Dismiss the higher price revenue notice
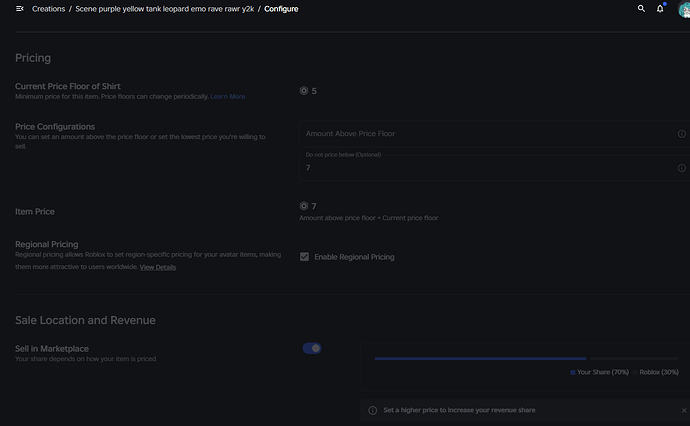The image size is (690, 426). pyautogui.click(x=684, y=410)
